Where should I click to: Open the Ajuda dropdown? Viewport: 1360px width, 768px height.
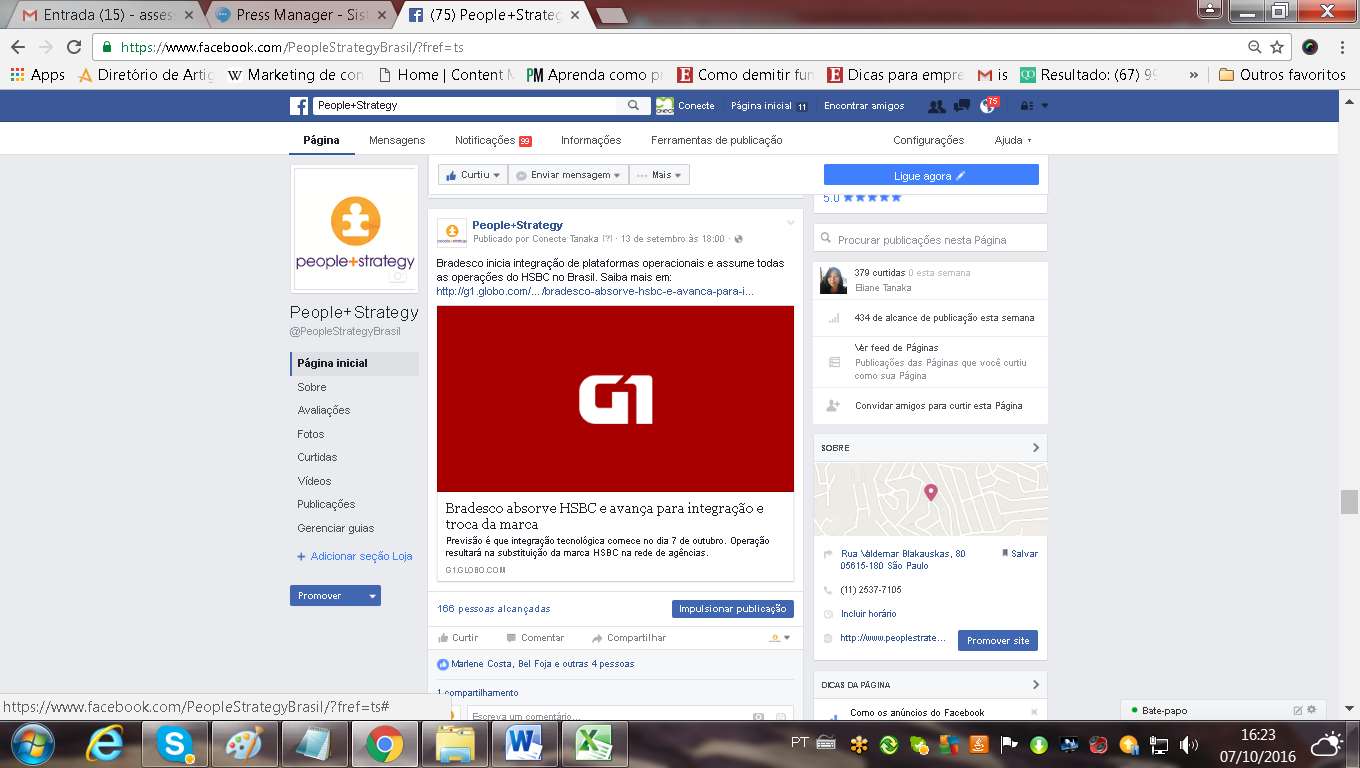[x=1013, y=140]
